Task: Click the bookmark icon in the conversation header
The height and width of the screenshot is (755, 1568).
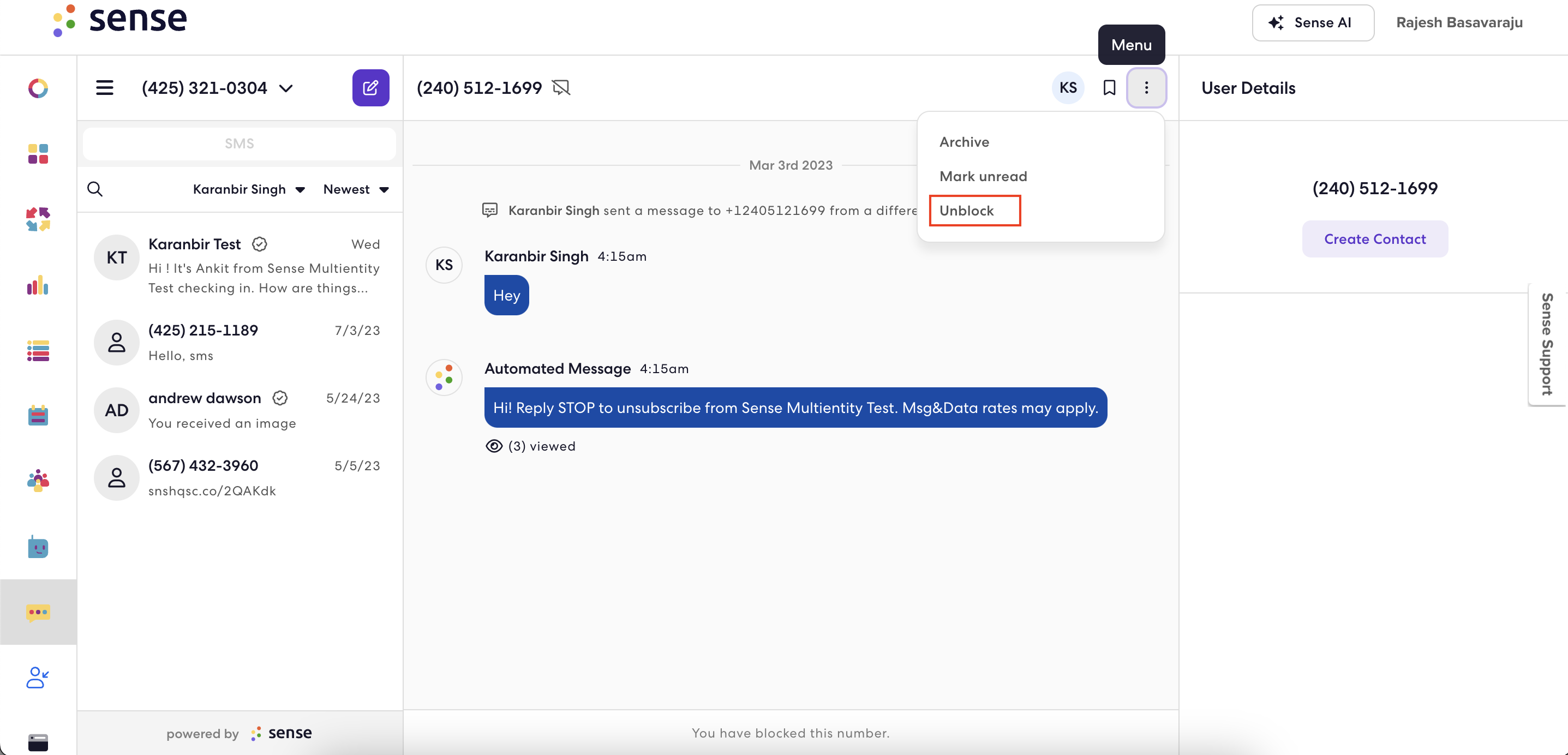Action: coord(1109,88)
